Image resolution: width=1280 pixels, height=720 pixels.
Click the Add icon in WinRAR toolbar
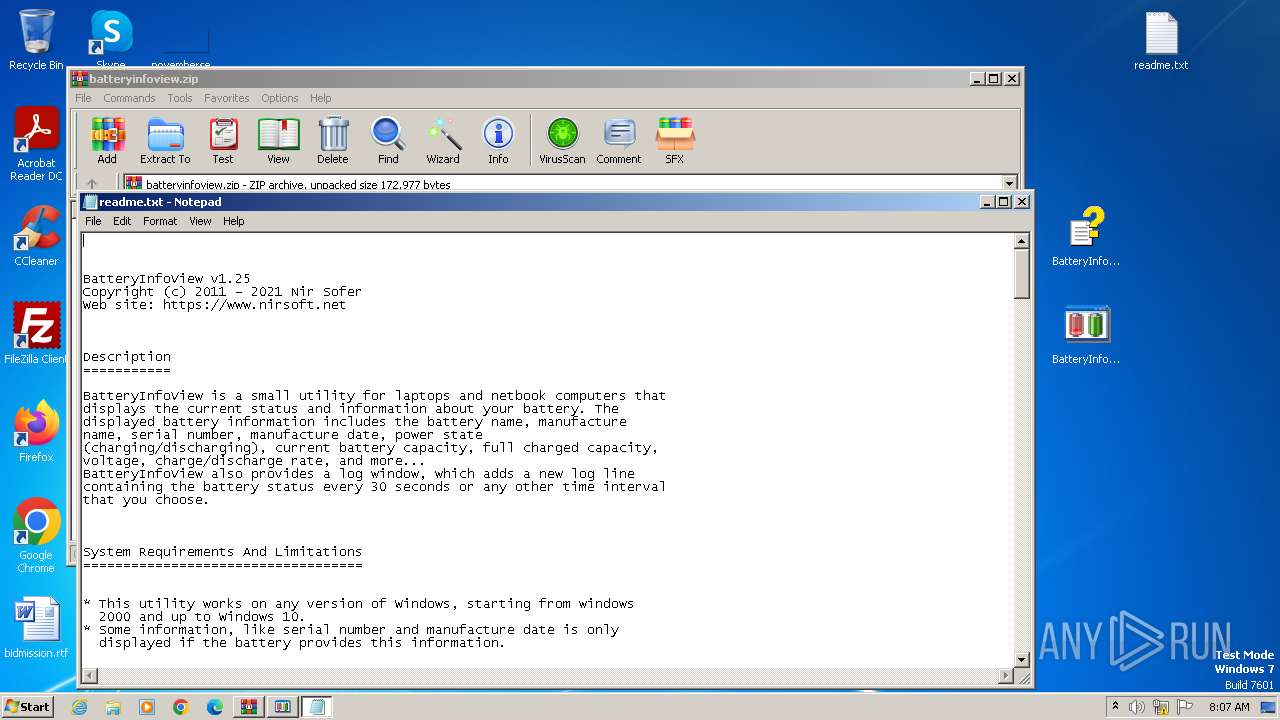coord(107,140)
